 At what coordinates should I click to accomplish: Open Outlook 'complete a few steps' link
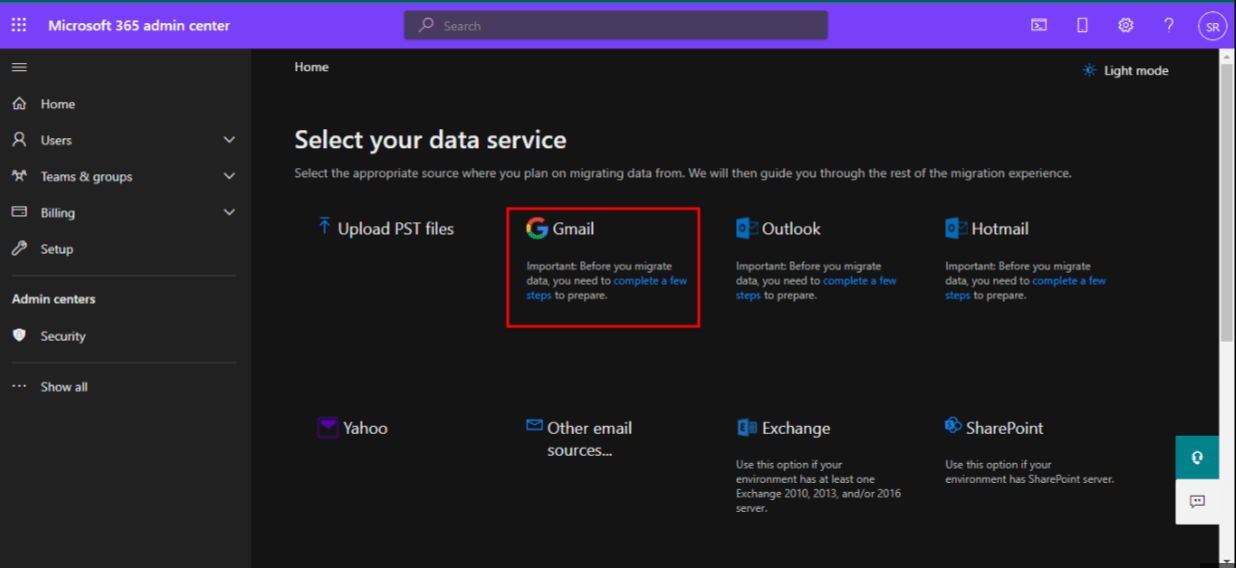click(x=860, y=281)
